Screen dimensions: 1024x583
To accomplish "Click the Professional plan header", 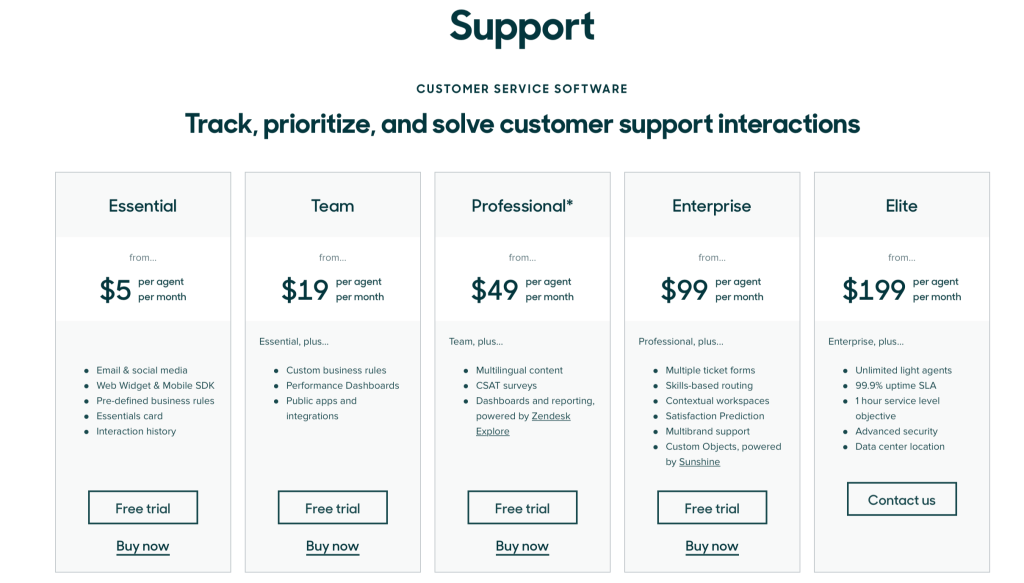I will coord(522,205).
